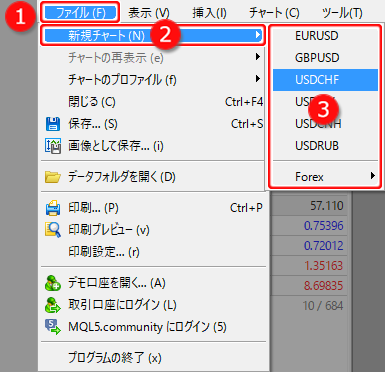Click the 1.35163 price value
Viewport: 385px width, 372px height.
point(323,266)
